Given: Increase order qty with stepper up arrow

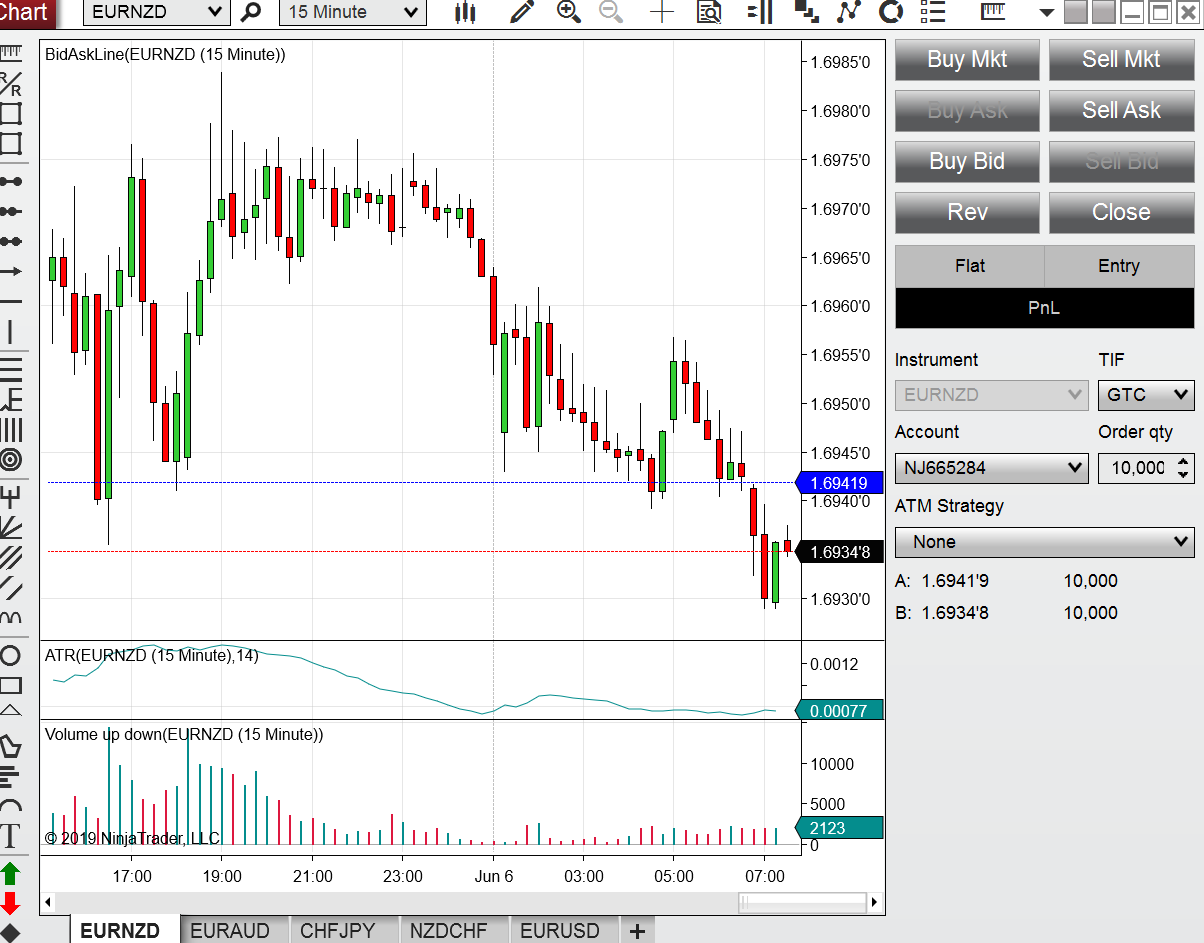Looking at the screenshot, I should pyautogui.click(x=1184, y=461).
